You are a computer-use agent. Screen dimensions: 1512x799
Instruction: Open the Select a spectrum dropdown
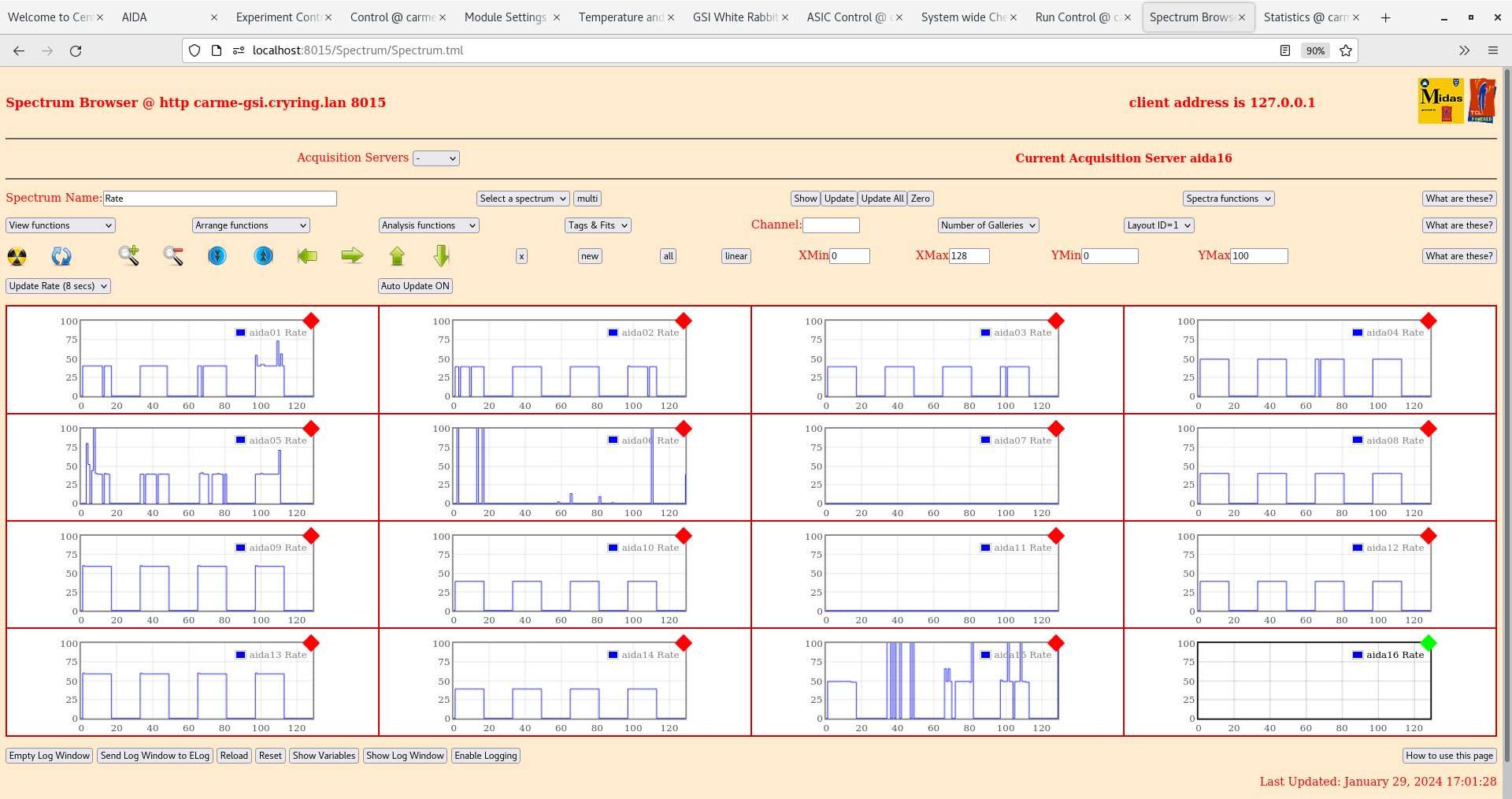click(522, 198)
